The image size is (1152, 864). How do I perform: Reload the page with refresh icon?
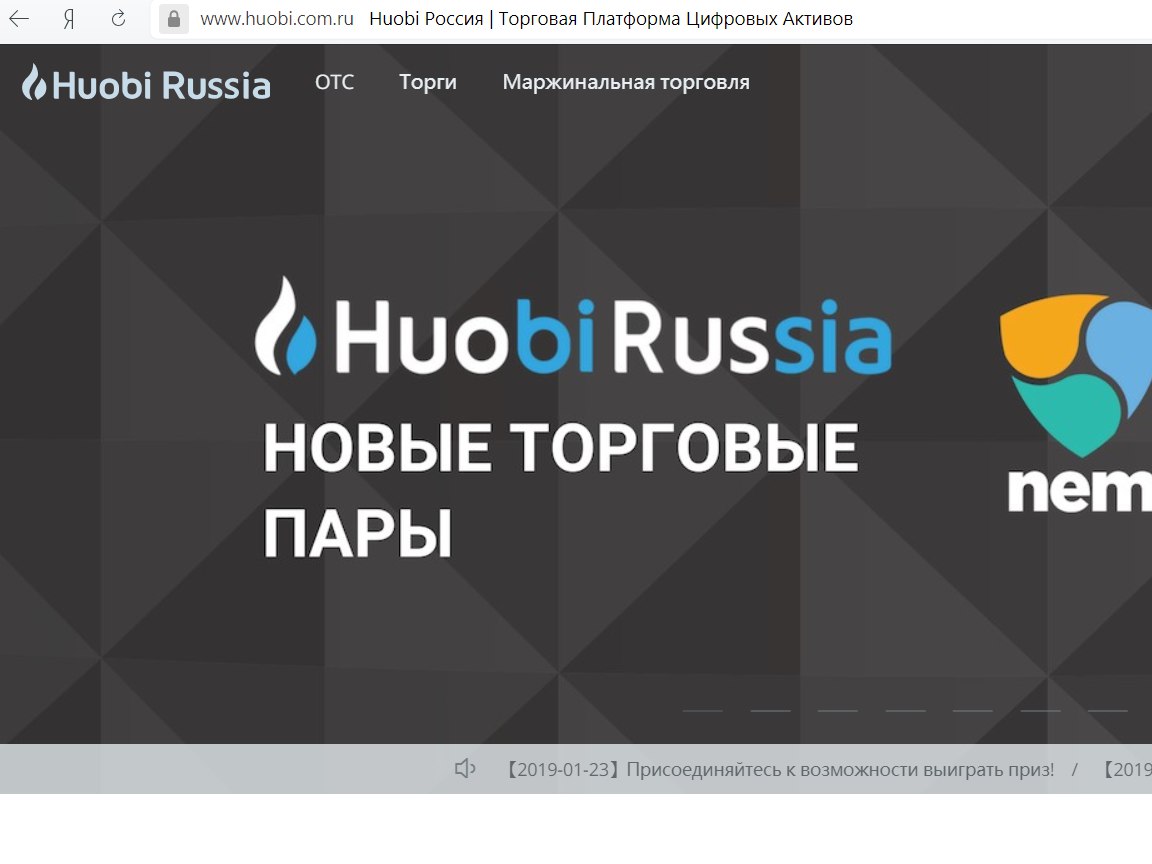pos(118,18)
